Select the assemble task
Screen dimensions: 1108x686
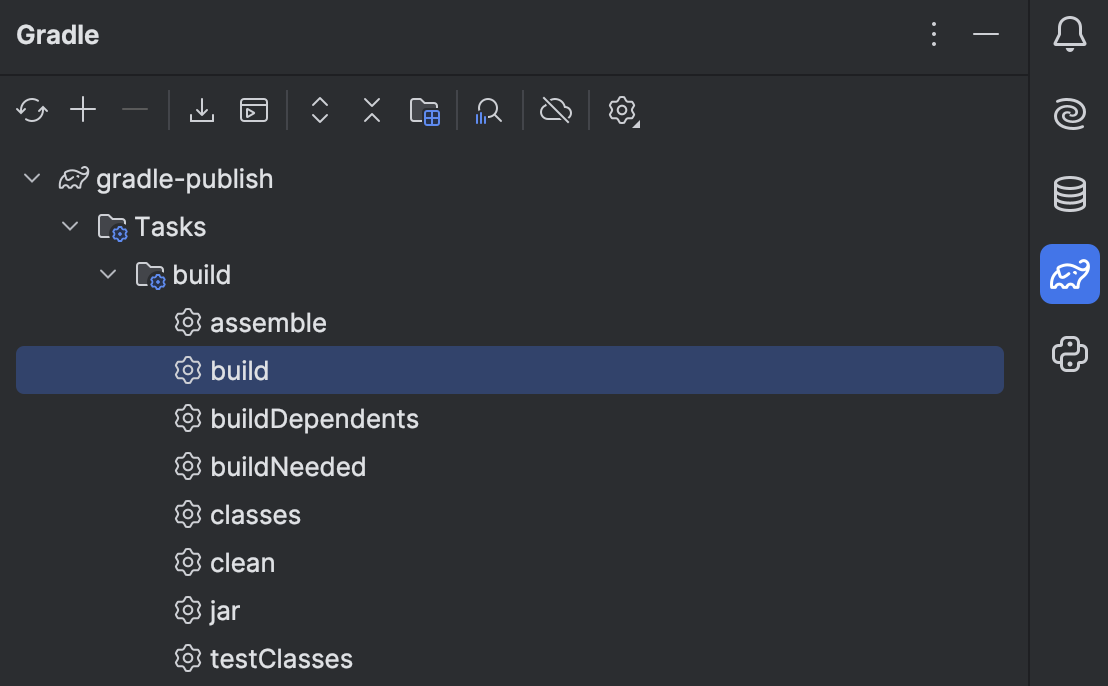(268, 323)
